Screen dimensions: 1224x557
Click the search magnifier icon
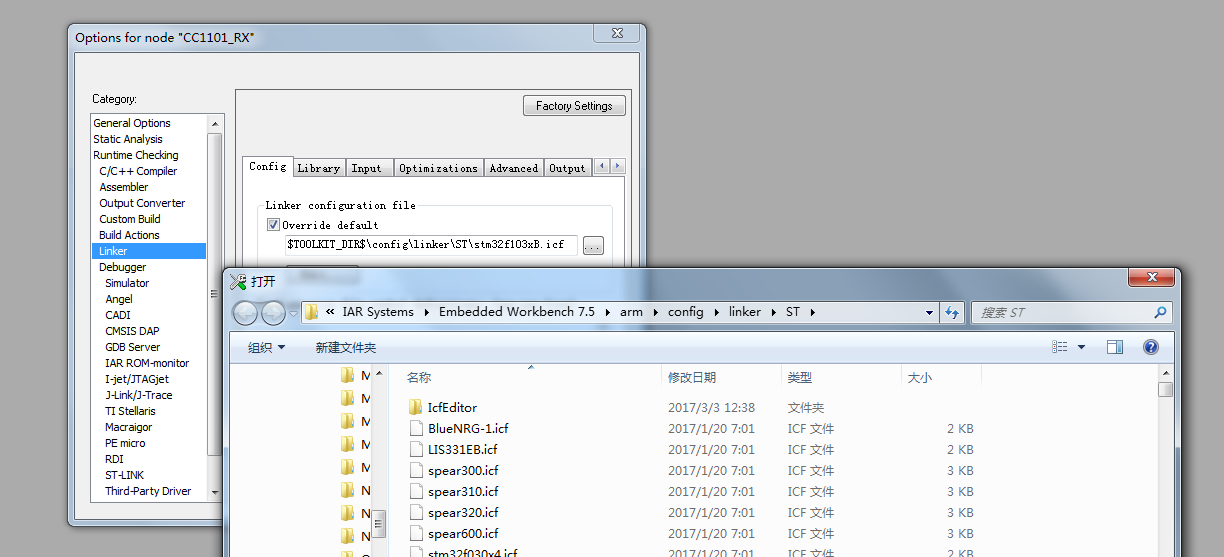1160,313
